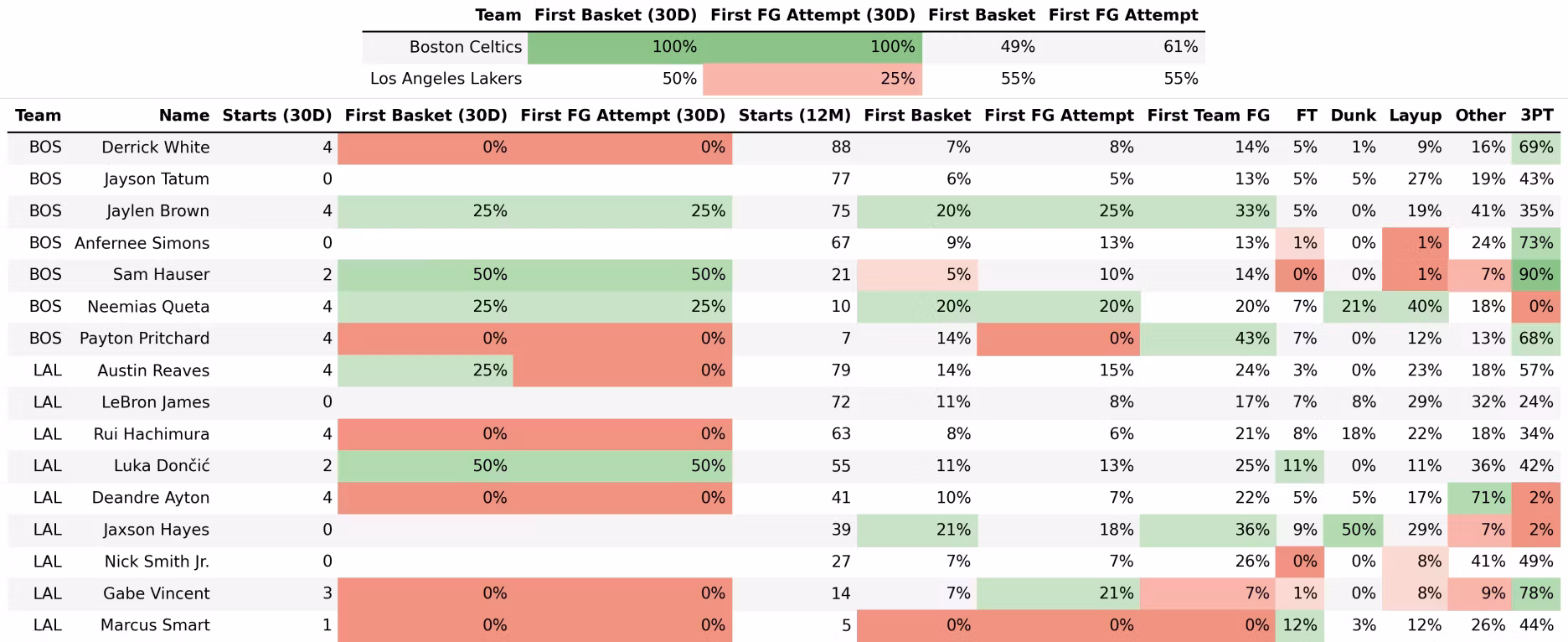Select the Derrick White name cell
This screenshot has width=1568, height=642.
[x=155, y=148]
